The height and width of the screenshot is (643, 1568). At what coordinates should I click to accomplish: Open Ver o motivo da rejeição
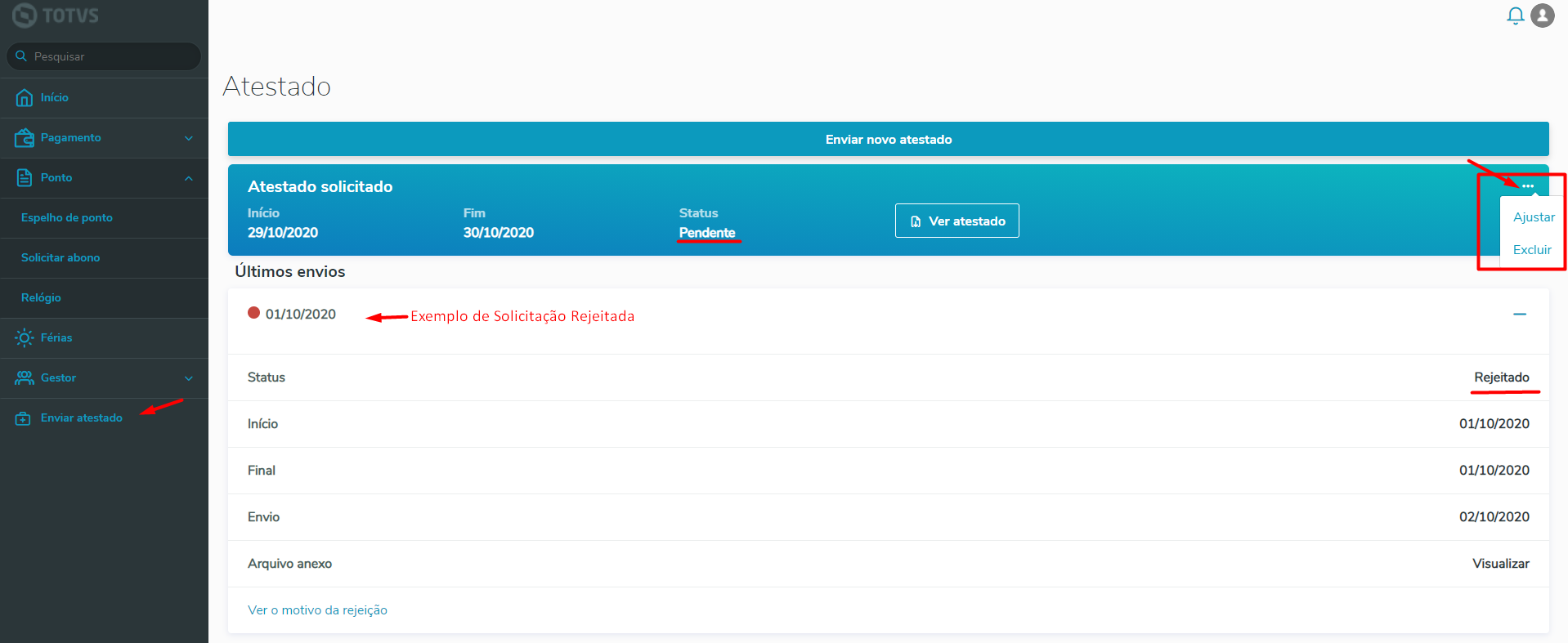317,610
